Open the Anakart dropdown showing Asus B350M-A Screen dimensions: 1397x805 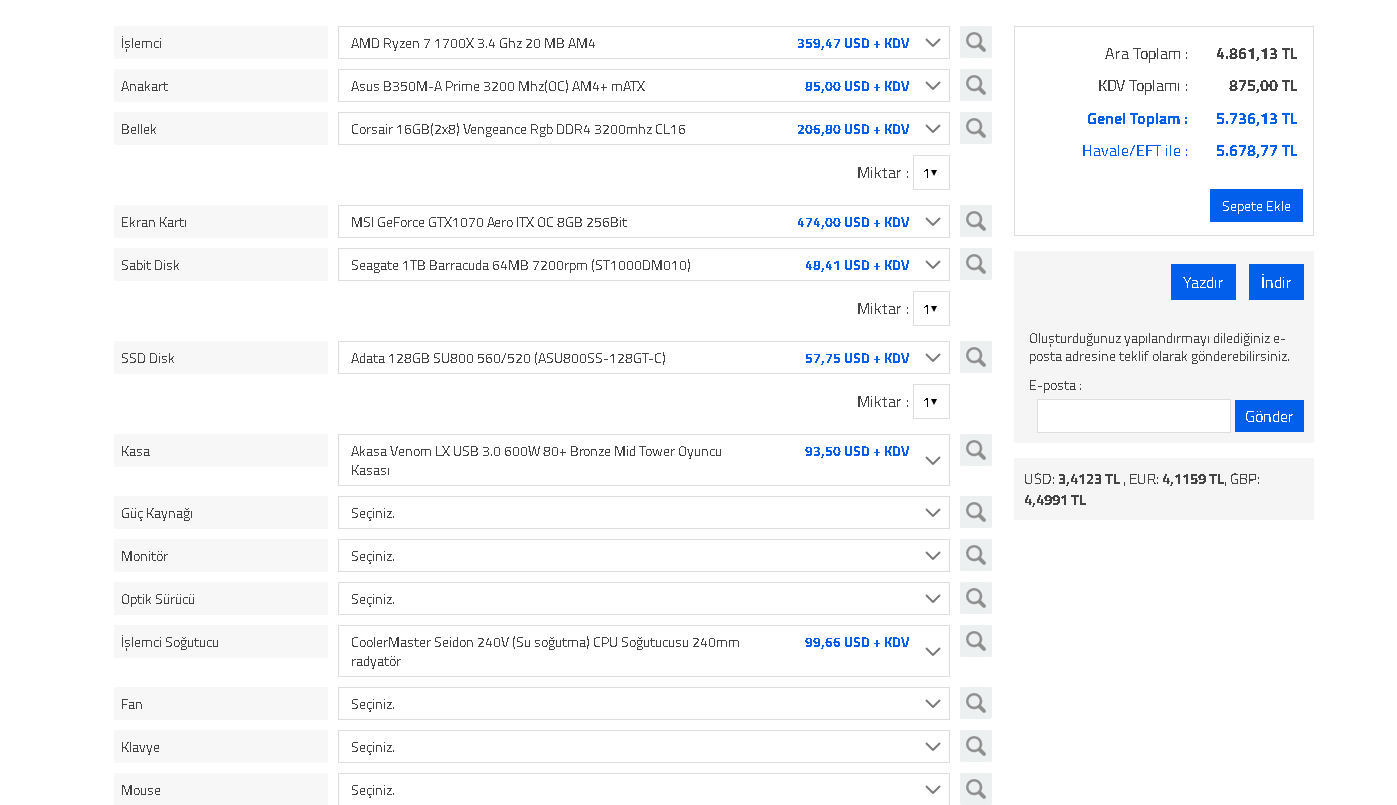tap(644, 86)
